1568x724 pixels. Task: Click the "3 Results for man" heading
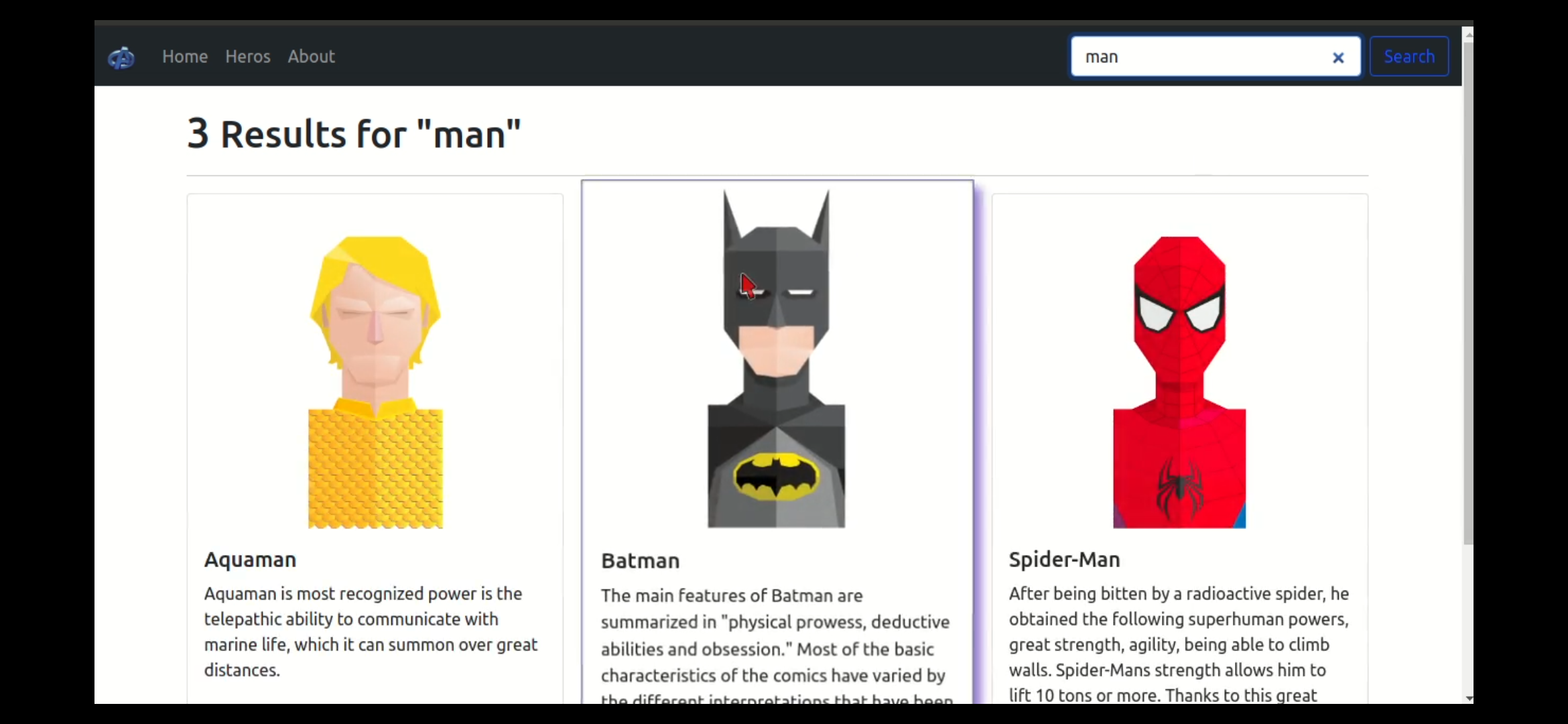click(354, 134)
